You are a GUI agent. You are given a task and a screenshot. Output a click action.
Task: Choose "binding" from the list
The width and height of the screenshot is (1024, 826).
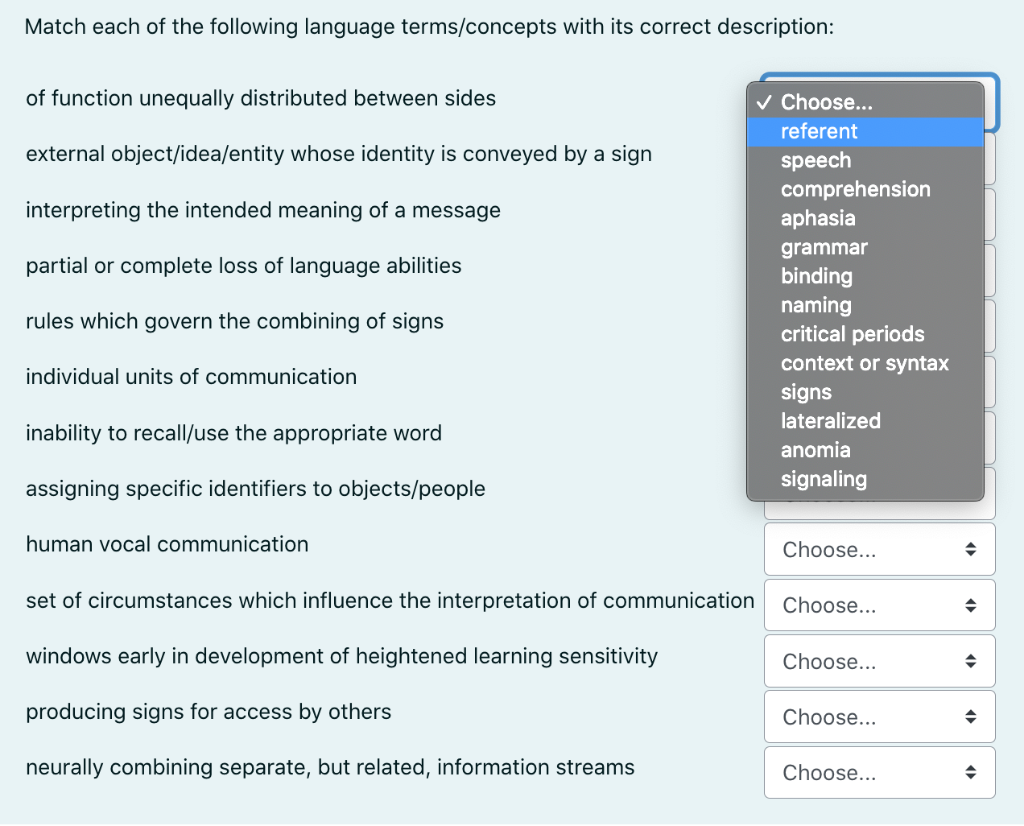pyautogui.click(x=817, y=276)
